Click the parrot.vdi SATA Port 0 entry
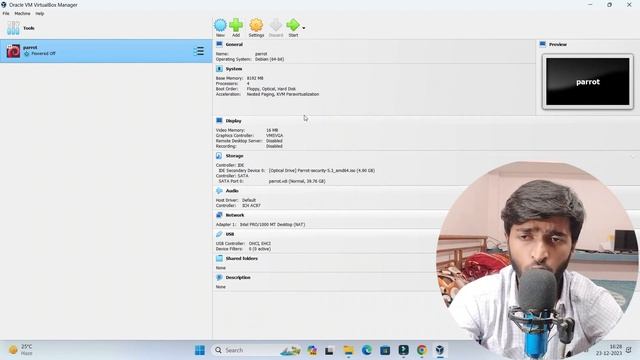This screenshot has height=360, width=640. coord(297,181)
